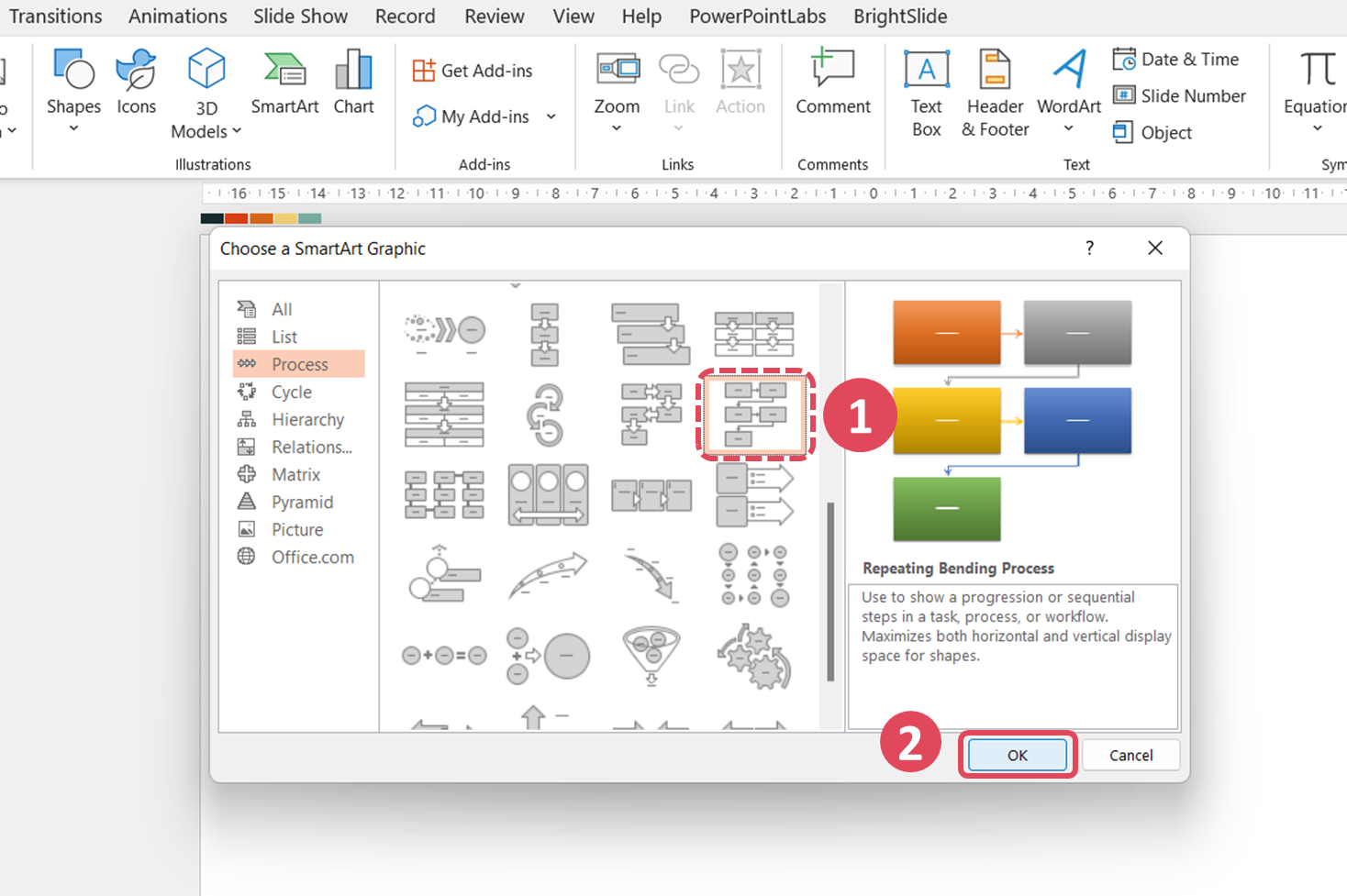Image resolution: width=1347 pixels, height=896 pixels.
Task: Choose the Matrix category
Action: (x=299, y=474)
